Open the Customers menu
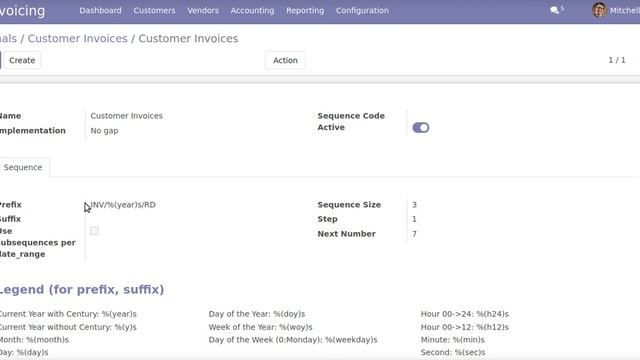The height and width of the screenshot is (360, 640). (x=154, y=11)
